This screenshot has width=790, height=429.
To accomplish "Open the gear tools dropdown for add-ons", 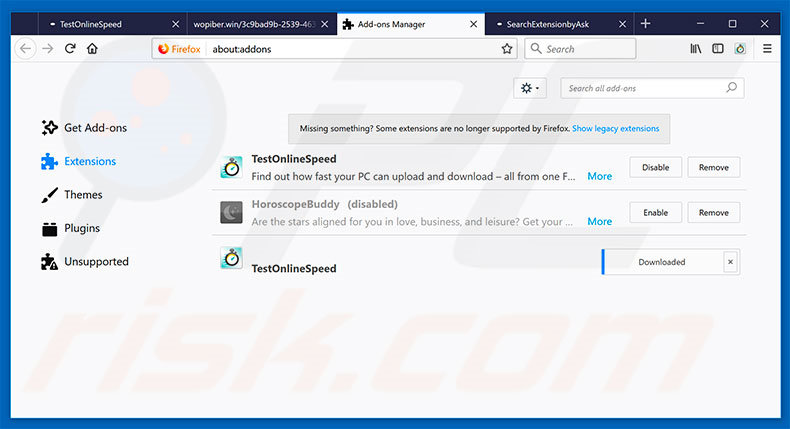I will (x=530, y=88).
